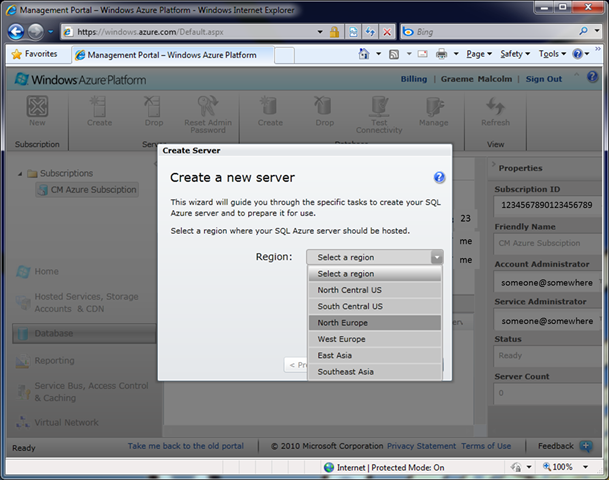Choose North Central US region
Image resolution: width=609 pixels, height=480 pixels.
[375, 290]
